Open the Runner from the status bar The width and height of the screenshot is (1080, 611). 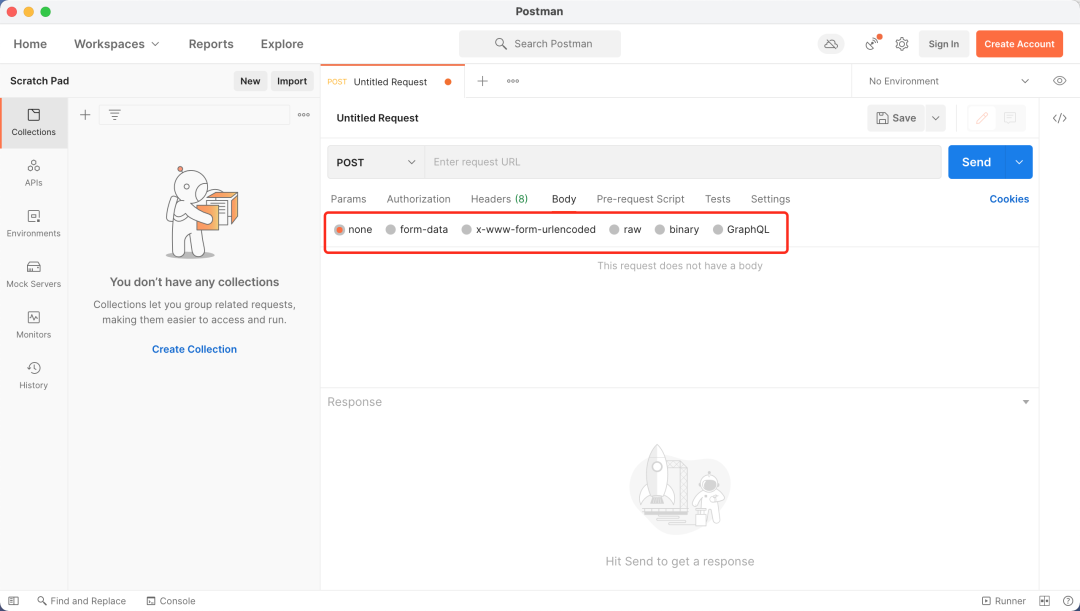[1004, 601]
